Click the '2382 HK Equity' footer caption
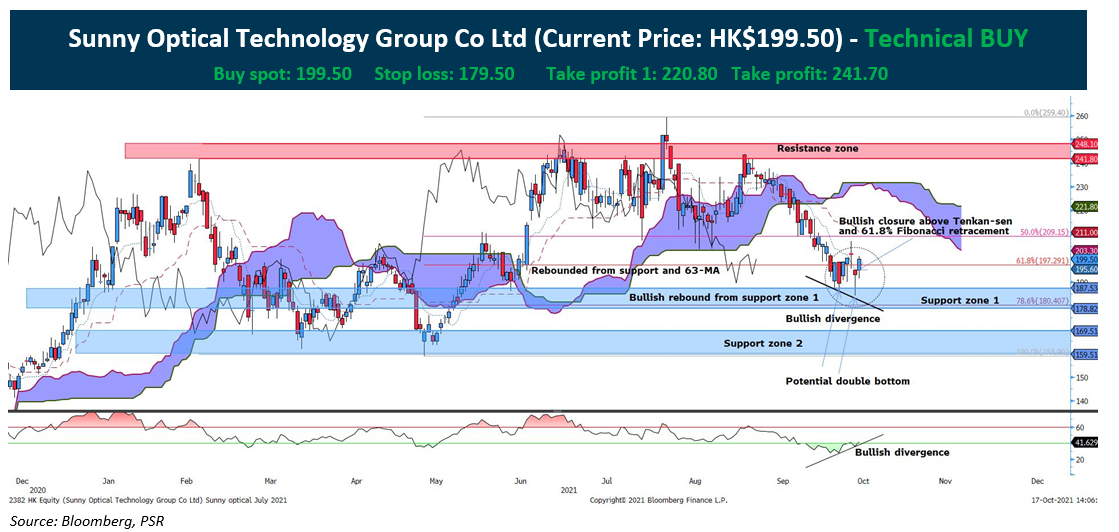This screenshot has height=532, width=1119. 148,501
